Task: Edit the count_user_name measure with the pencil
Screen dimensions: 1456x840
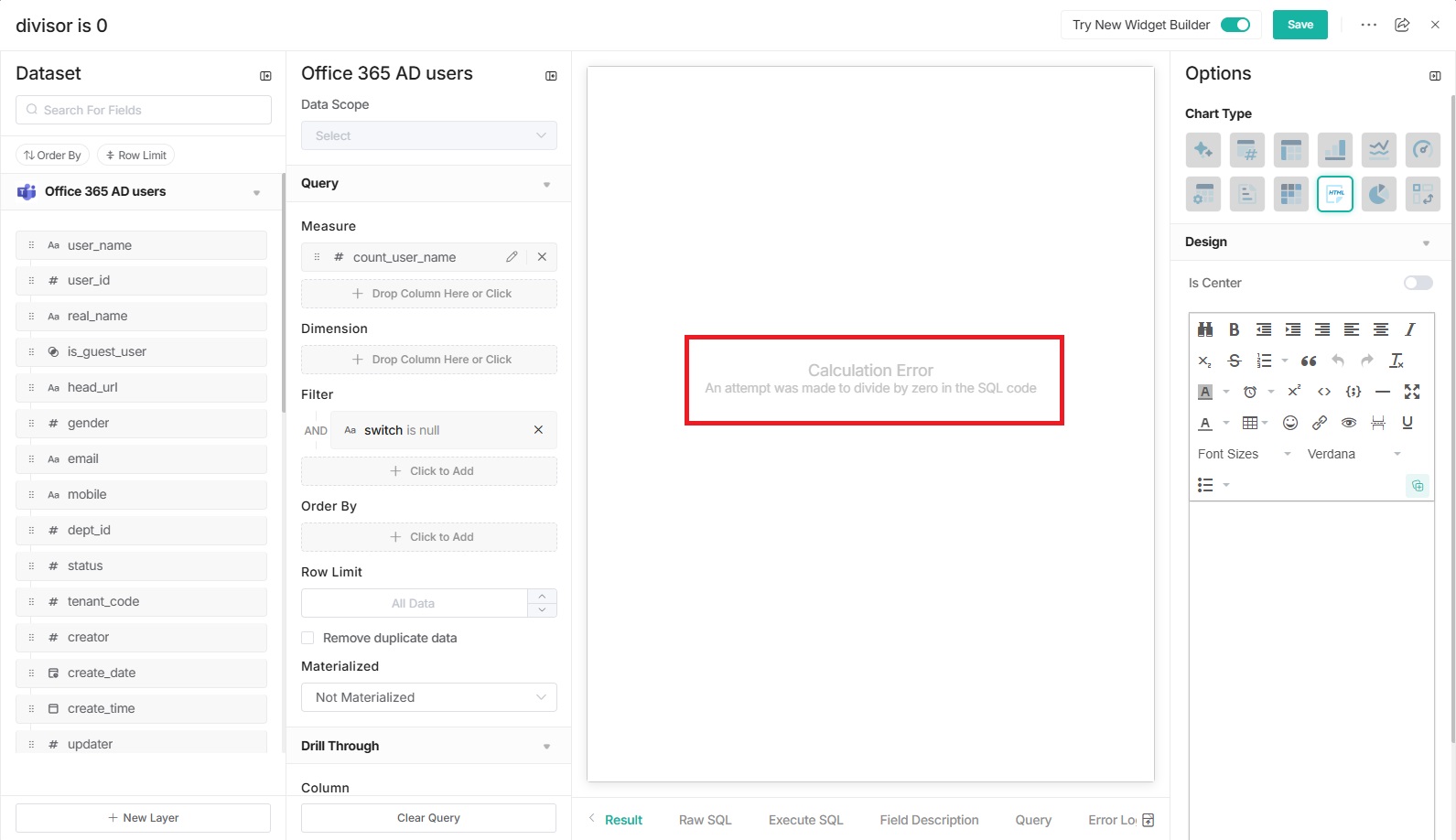Action: click(512, 257)
